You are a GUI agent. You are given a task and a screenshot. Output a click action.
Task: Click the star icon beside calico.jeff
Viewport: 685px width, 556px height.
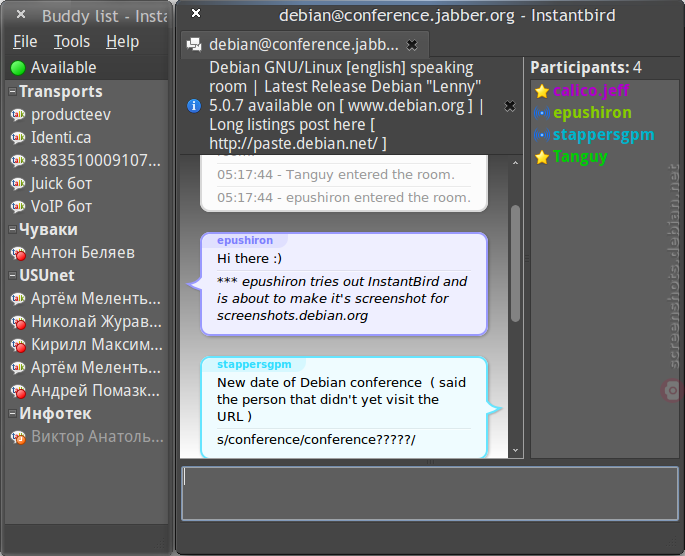542,91
